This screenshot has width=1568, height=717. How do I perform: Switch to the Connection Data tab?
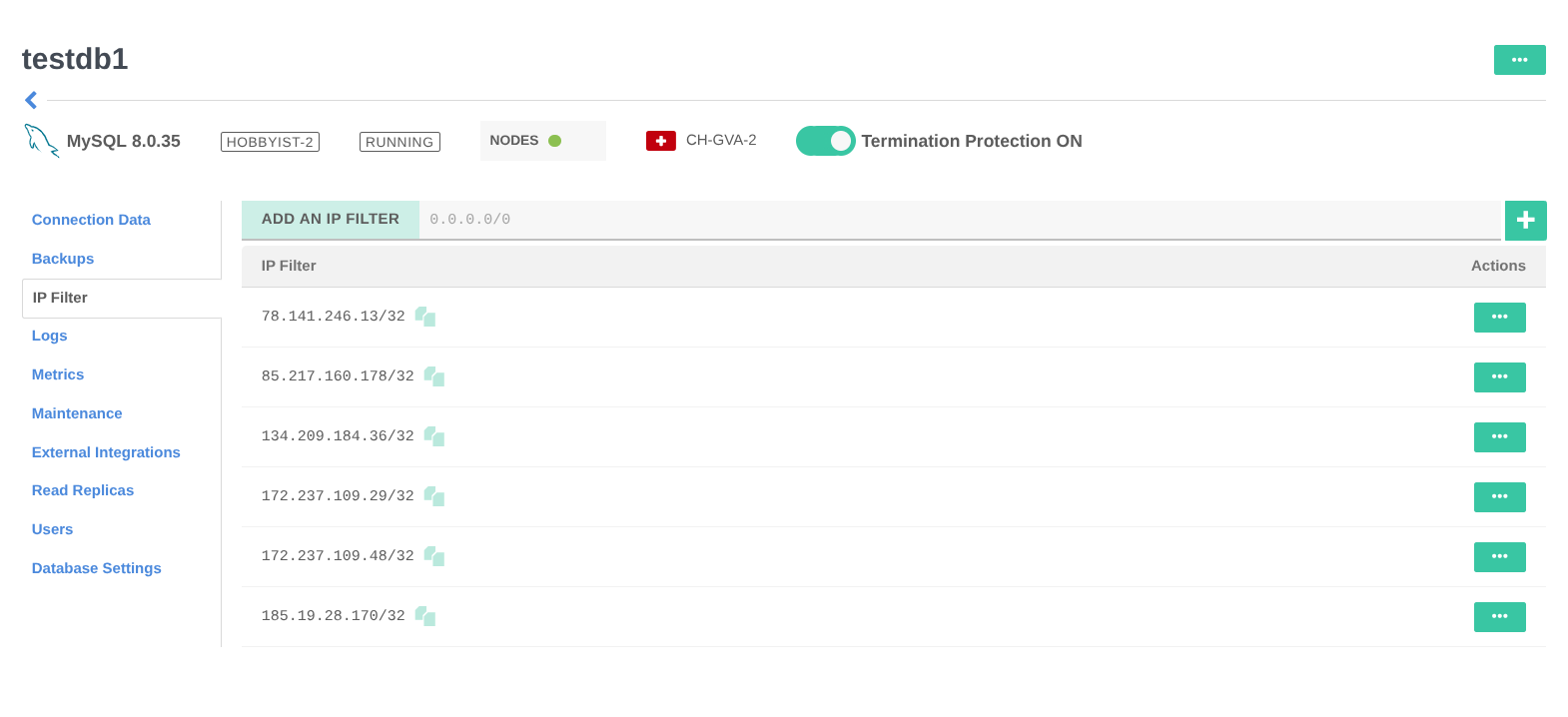click(91, 220)
